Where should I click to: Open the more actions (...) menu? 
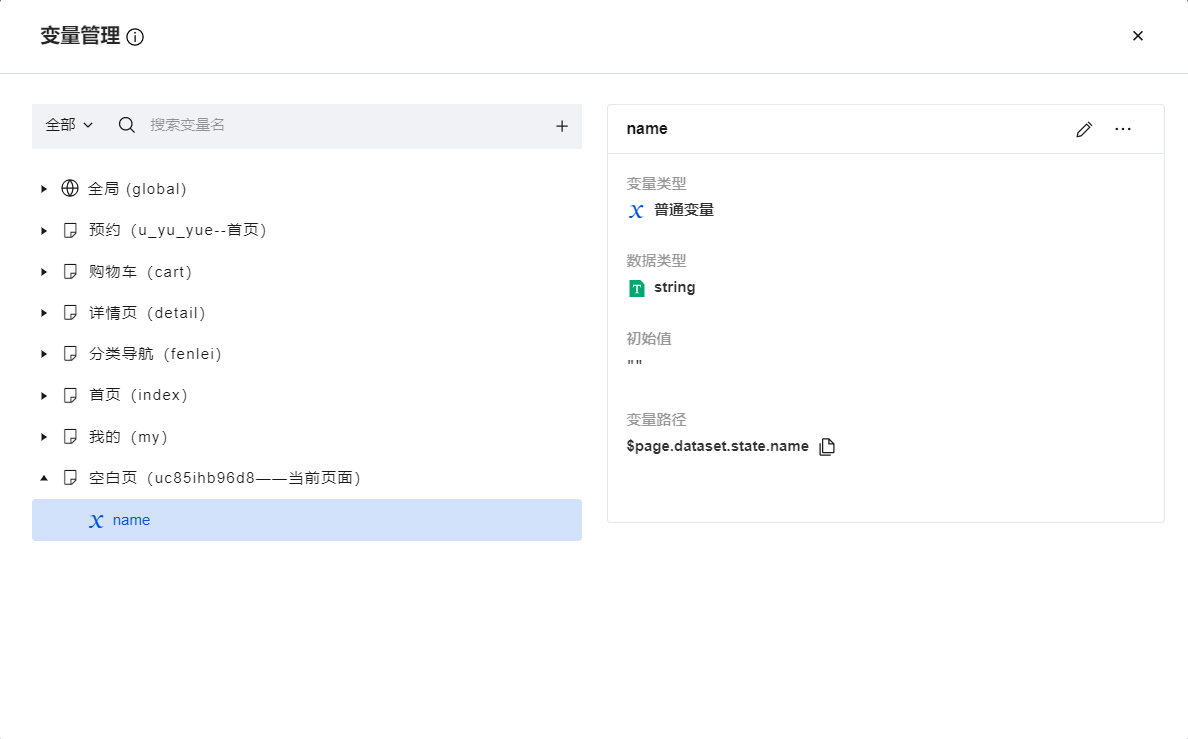point(1122,129)
